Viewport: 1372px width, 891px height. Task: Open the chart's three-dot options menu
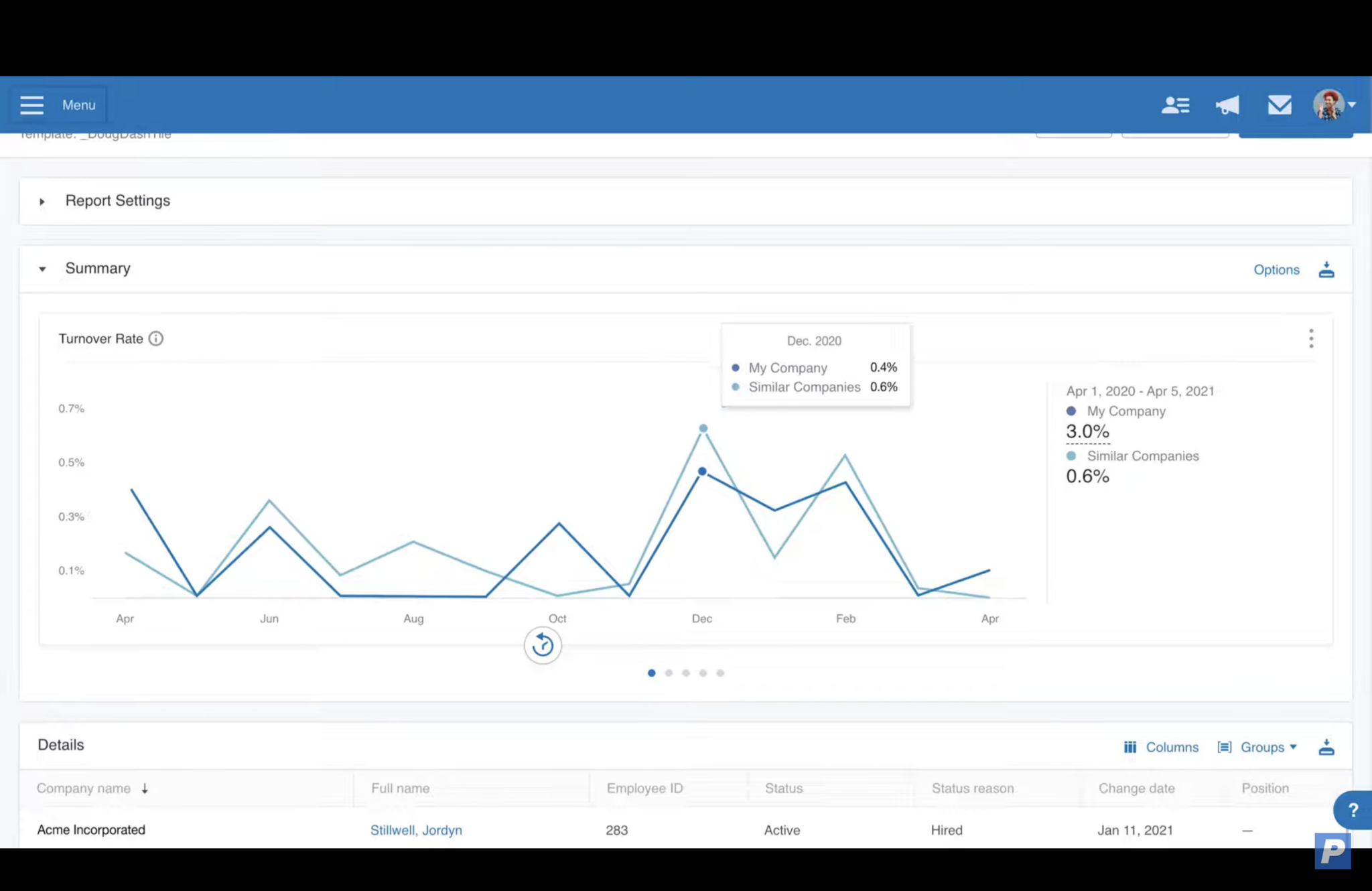1311,338
